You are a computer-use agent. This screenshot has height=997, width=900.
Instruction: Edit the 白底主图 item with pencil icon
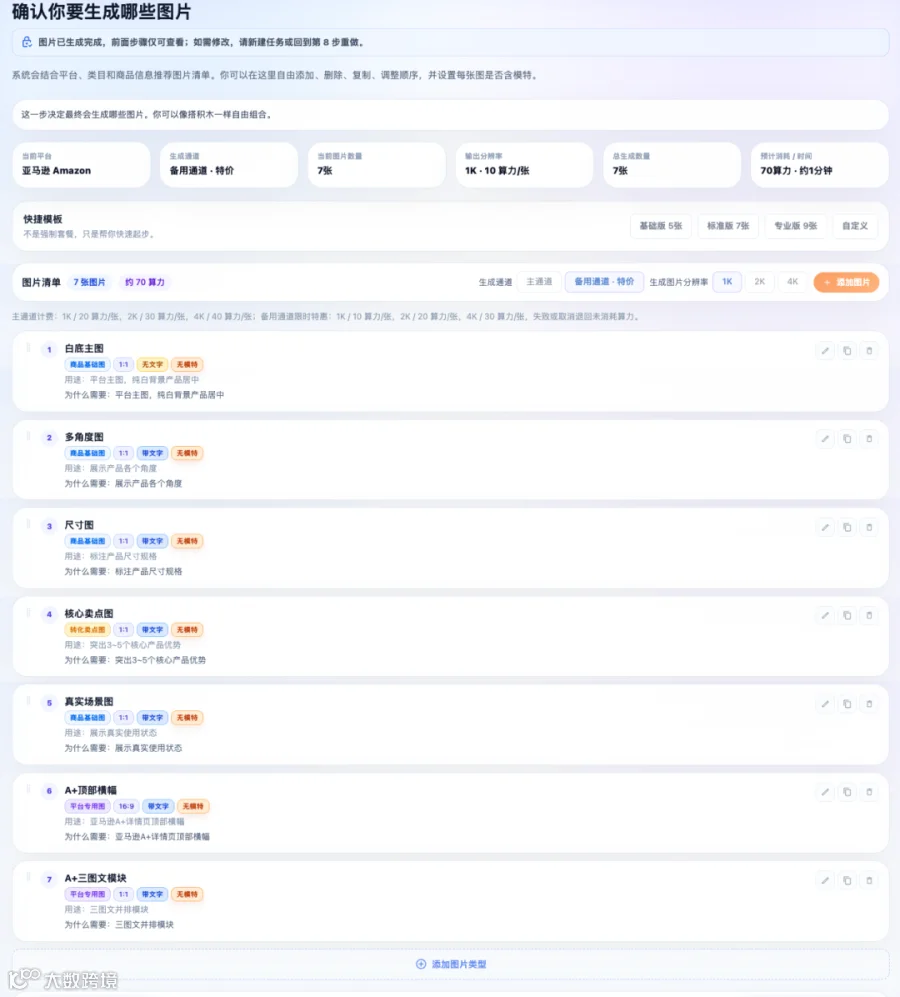pos(825,350)
